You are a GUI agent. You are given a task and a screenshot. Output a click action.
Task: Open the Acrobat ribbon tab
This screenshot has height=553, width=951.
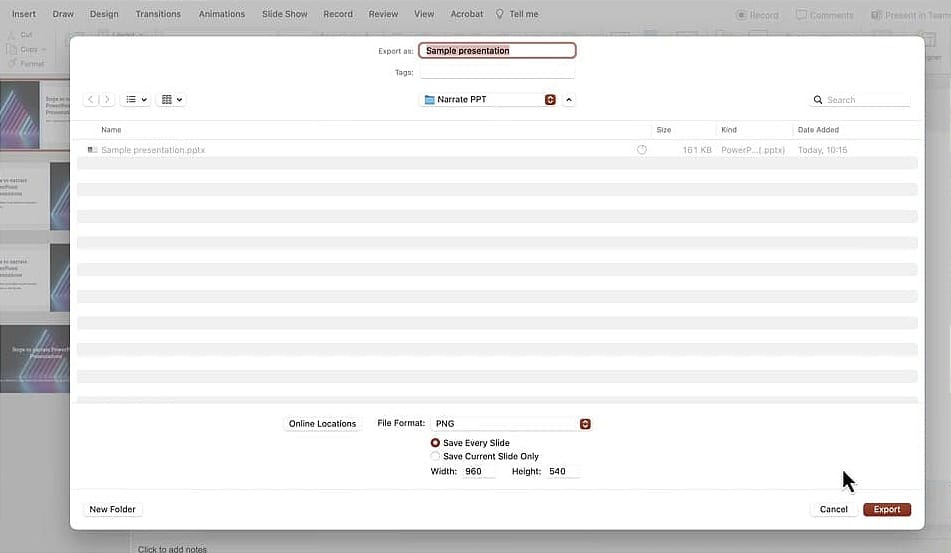tap(466, 14)
